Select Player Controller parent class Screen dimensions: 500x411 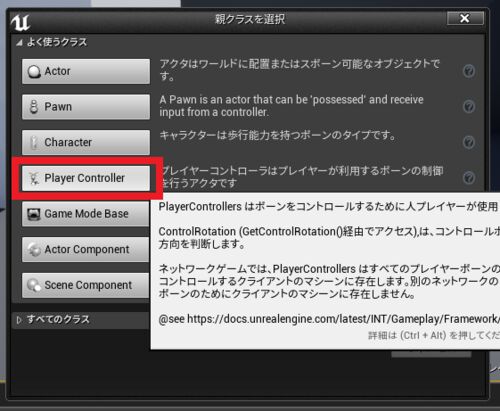(86, 178)
